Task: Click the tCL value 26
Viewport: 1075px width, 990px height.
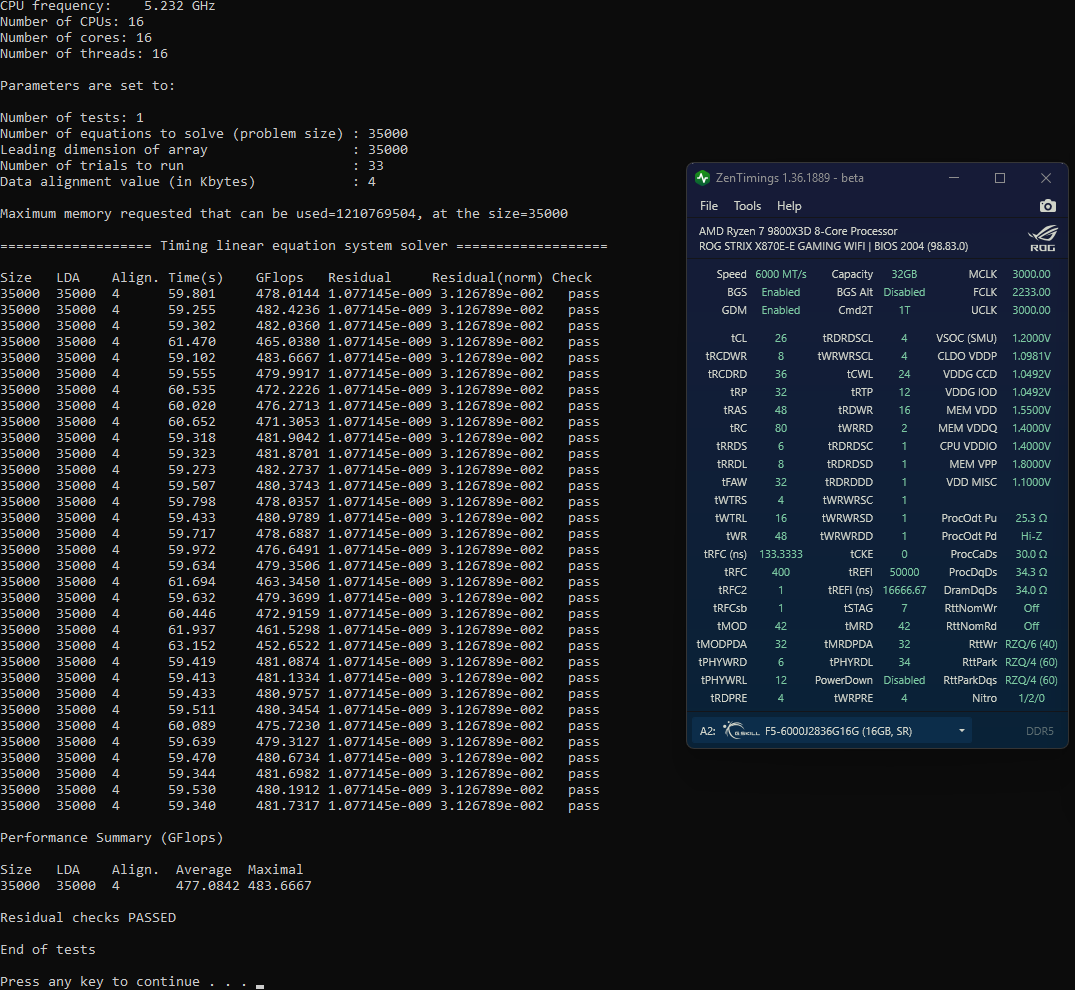Action: pyautogui.click(x=781, y=338)
